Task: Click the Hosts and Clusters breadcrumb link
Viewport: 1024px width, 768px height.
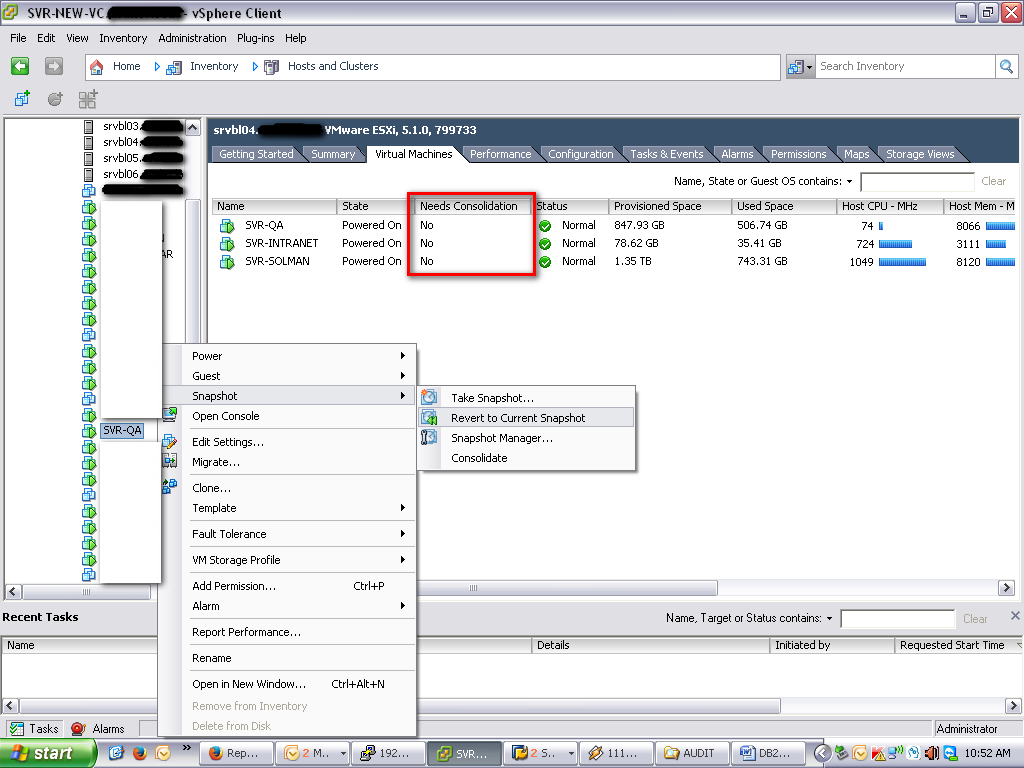Action: pos(333,67)
